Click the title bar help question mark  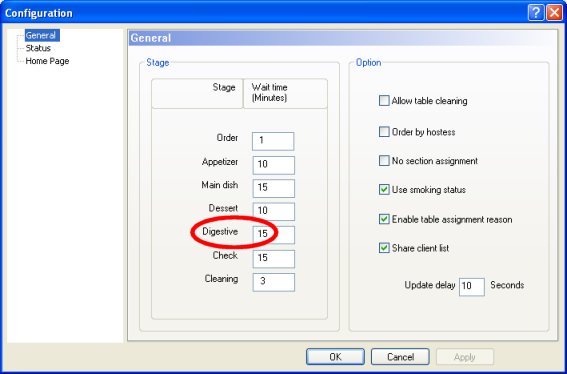click(x=536, y=13)
